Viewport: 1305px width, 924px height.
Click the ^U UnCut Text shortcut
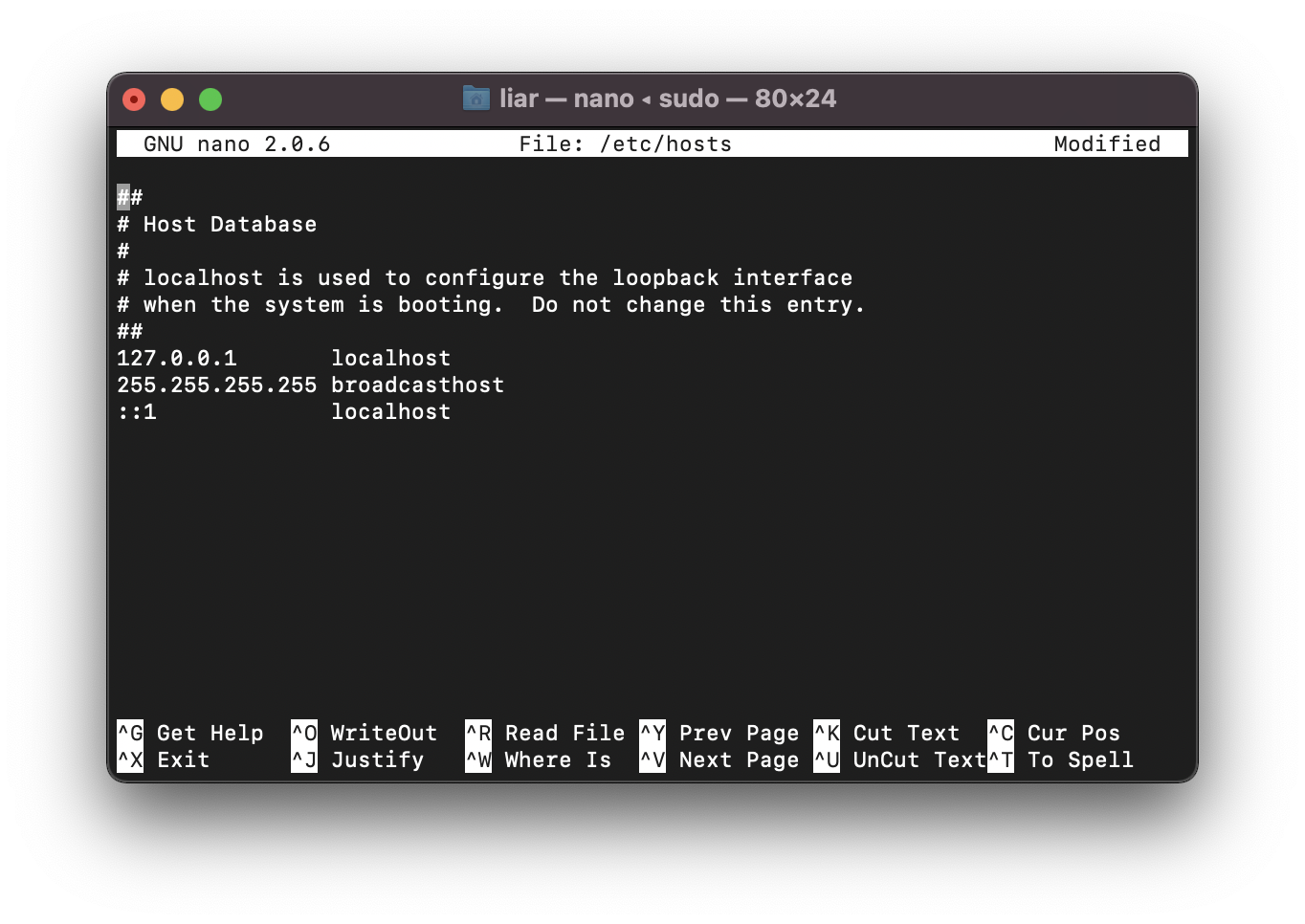point(900,759)
